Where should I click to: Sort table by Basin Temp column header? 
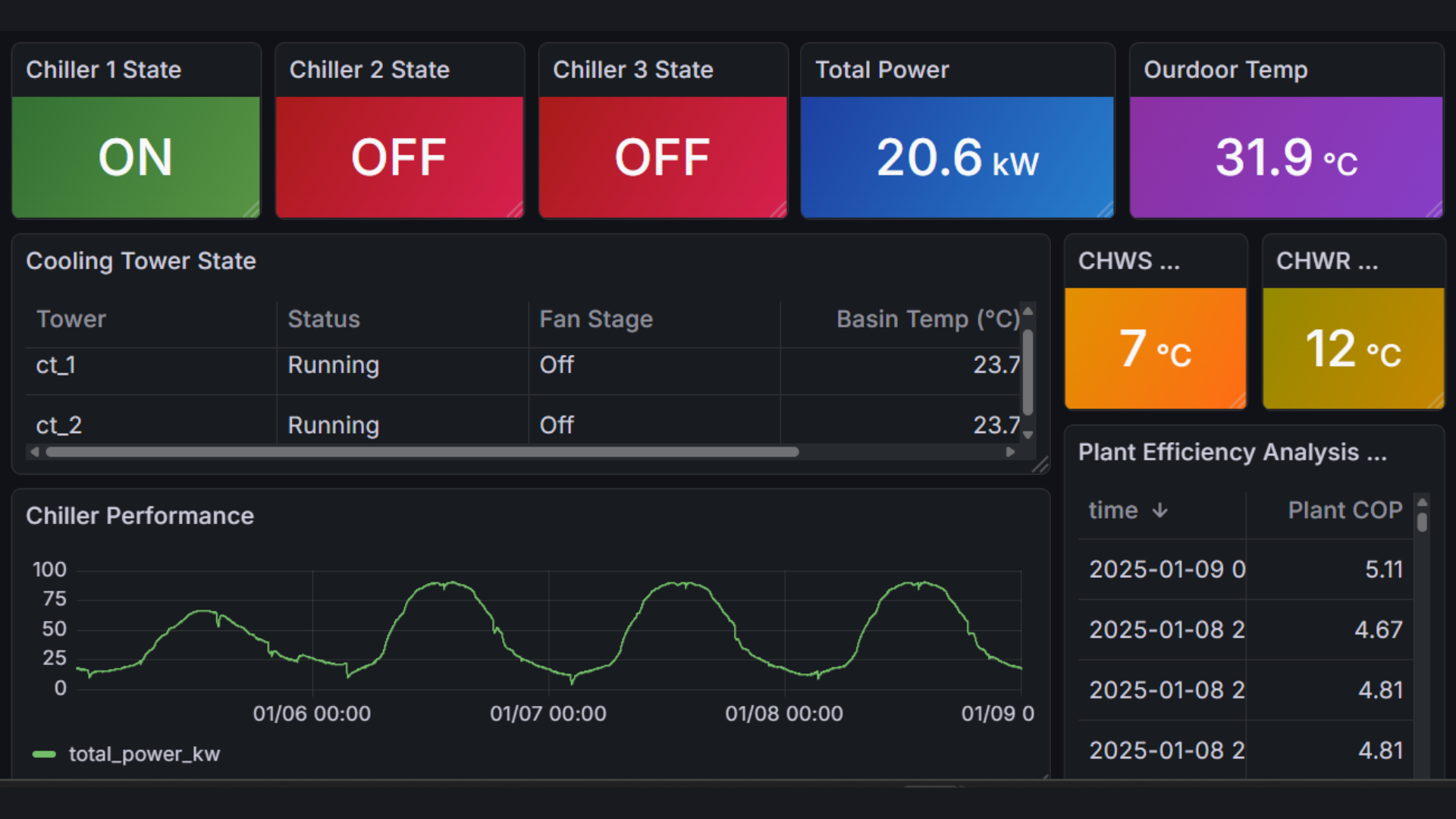(x=927, y=319)
